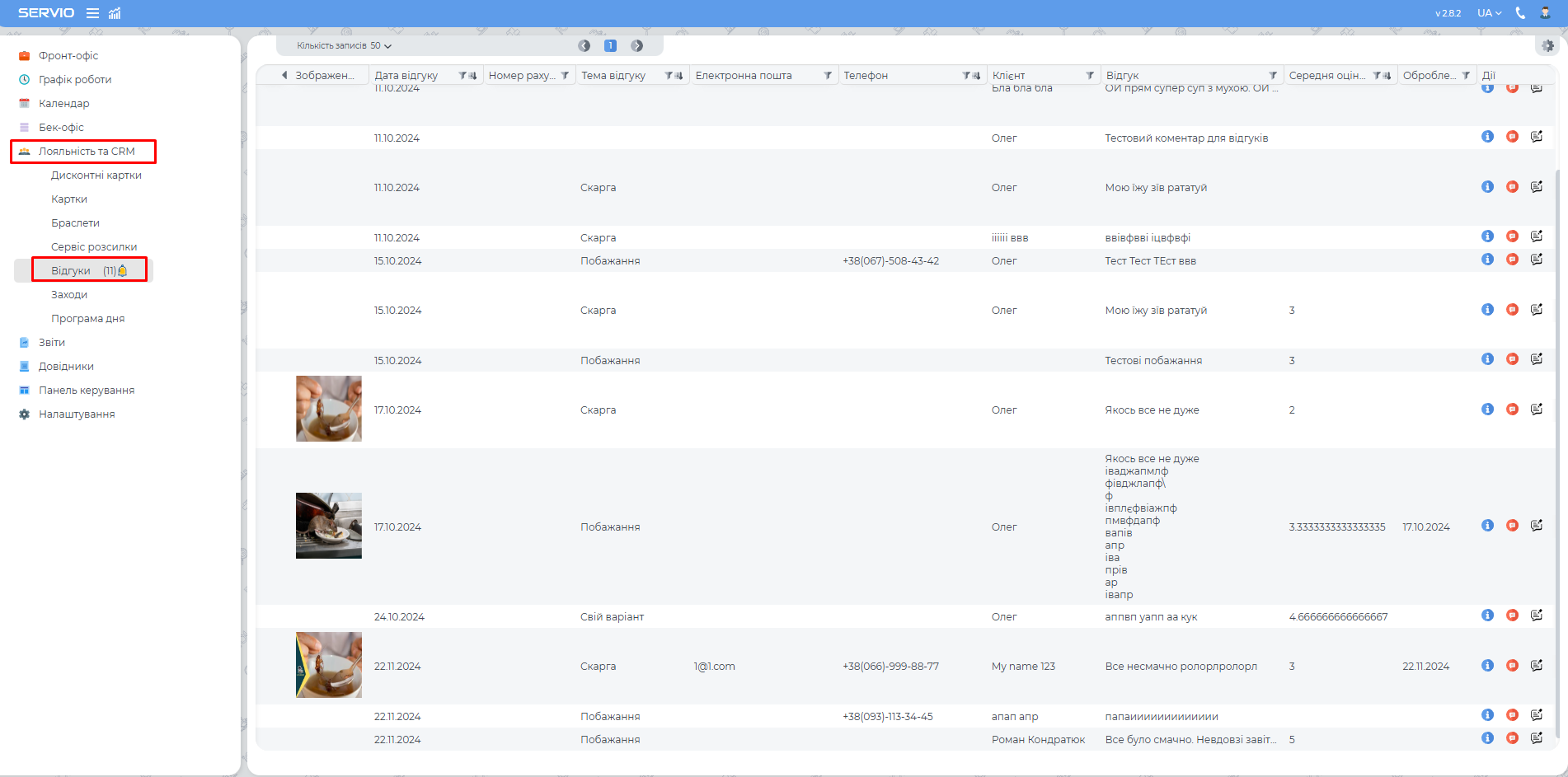Expand the UA language selector

pyautogui.click(x=1489, y=13)
